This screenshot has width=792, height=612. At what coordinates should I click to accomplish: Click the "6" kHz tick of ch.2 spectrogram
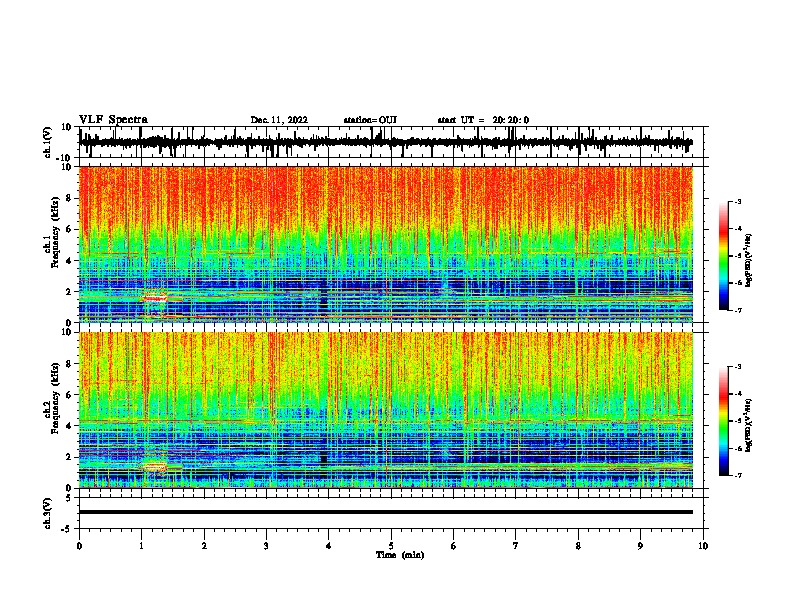point(69,395)
